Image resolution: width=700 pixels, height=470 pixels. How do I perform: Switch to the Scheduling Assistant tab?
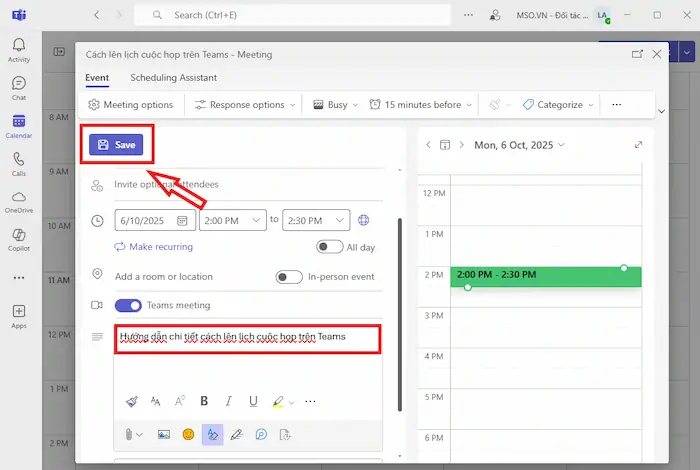(x=173, y=77)
